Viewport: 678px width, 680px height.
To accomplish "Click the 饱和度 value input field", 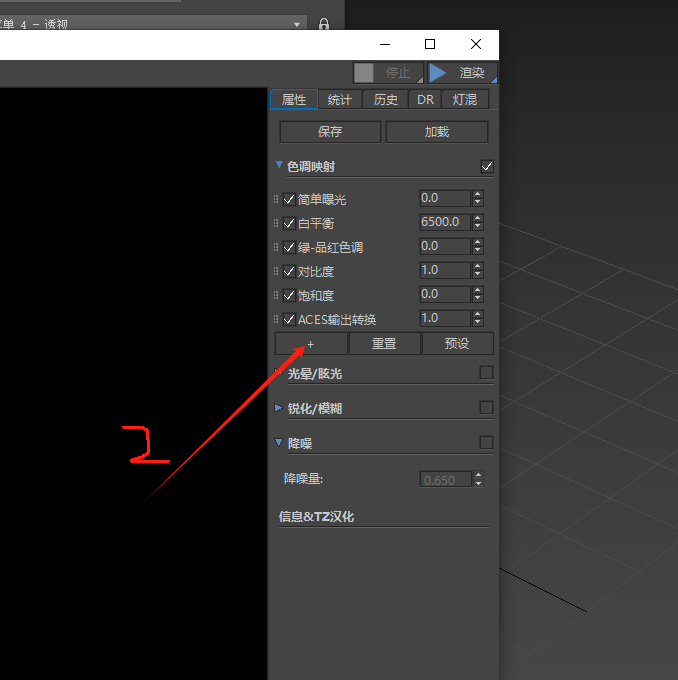I will click(444, 294).
